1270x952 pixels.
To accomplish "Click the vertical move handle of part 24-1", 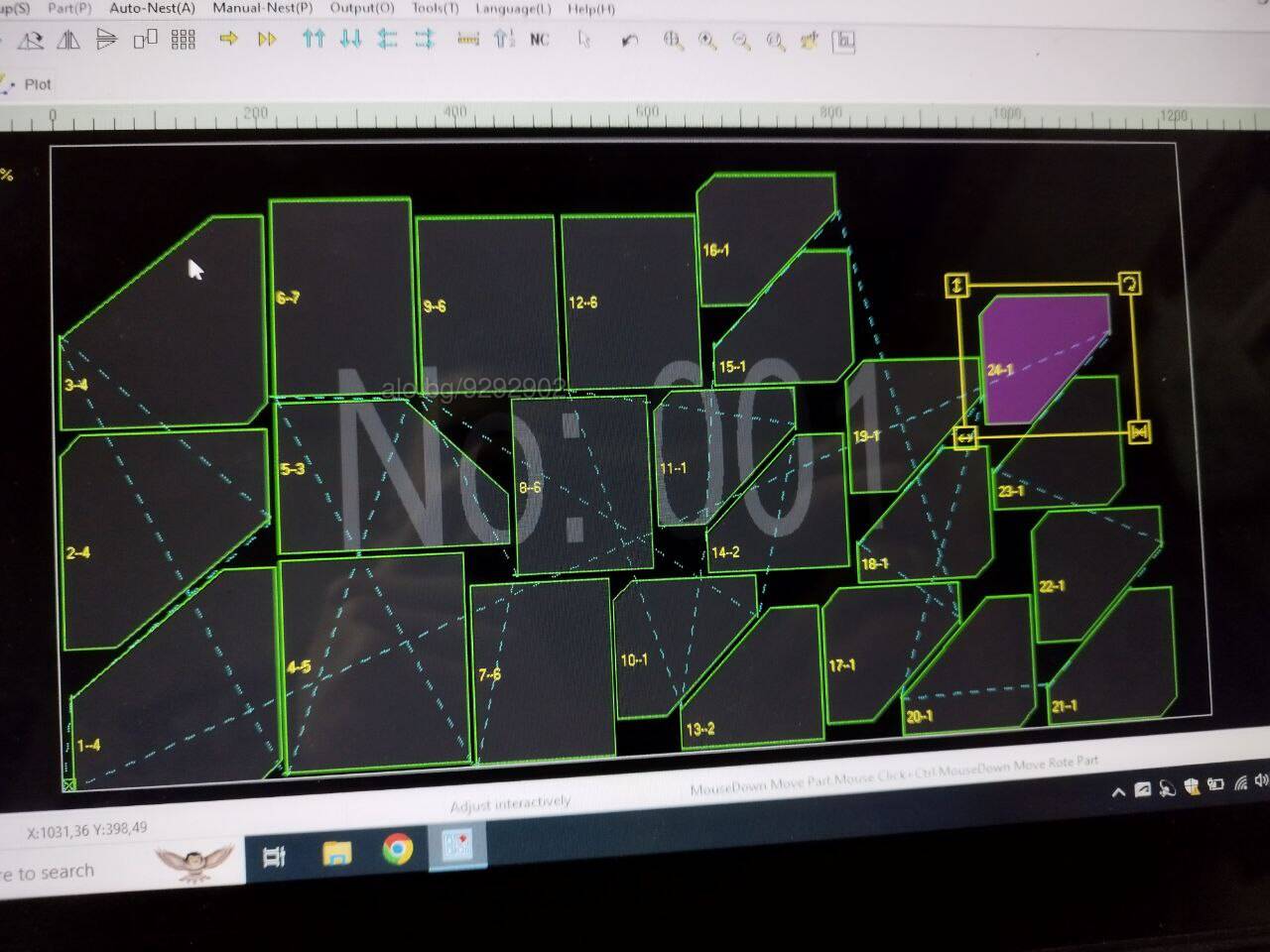I will [x=956, y=286].
